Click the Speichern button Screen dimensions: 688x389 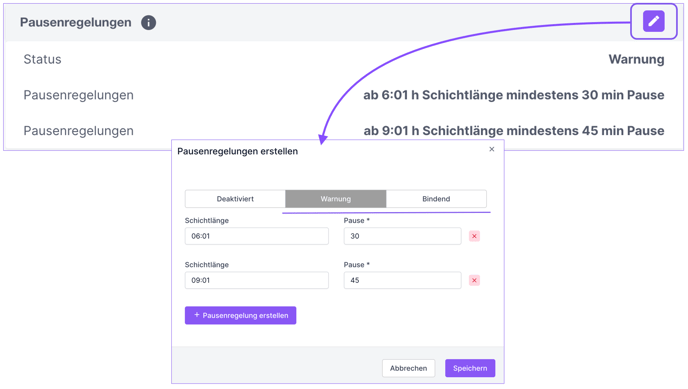[470, 368]
